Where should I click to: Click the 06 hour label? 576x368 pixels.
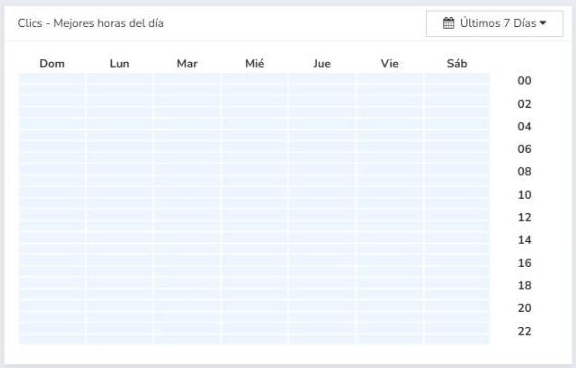coord(524,149)
